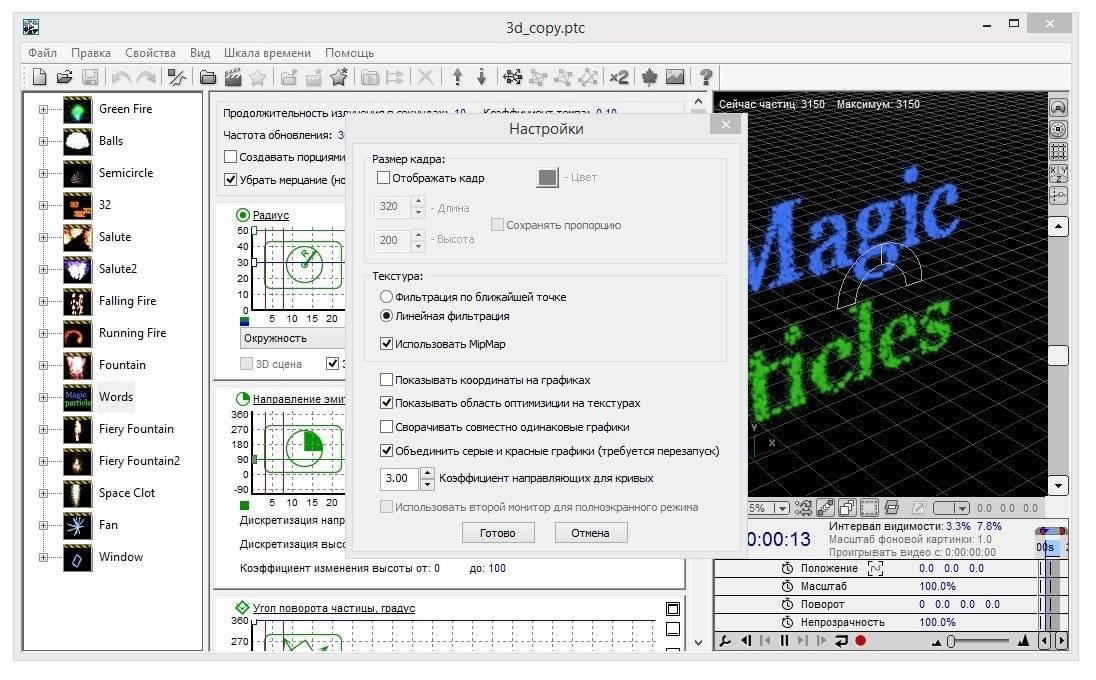Uncheck Использовать MipMap checkbox
The image size is (1096, 680).
pyautogui.click(x=386, y=344)
